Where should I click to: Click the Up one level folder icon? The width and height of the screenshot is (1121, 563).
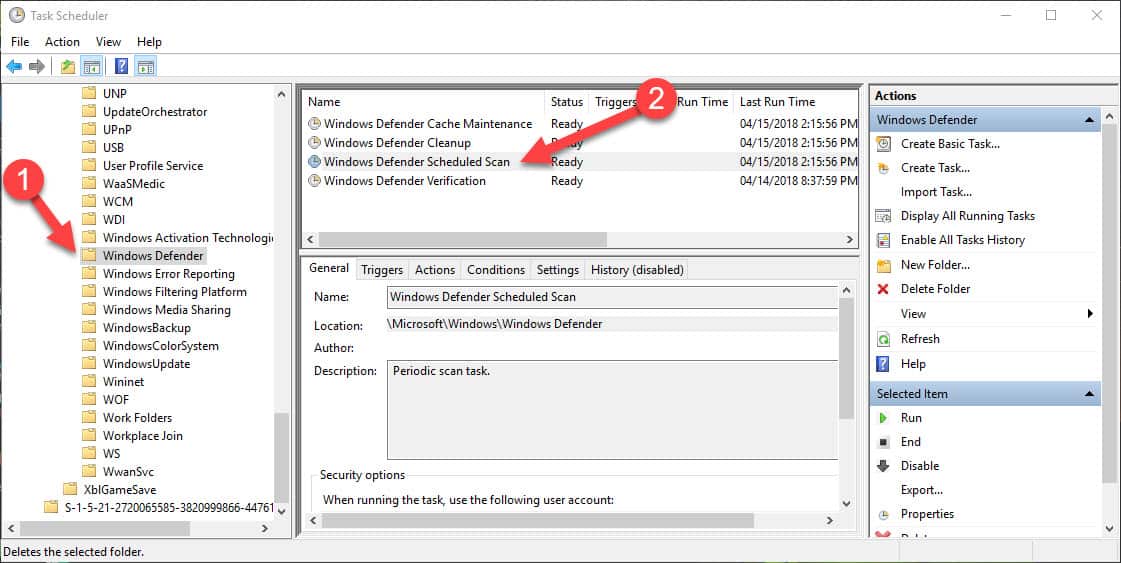click(x=68, y=67)
